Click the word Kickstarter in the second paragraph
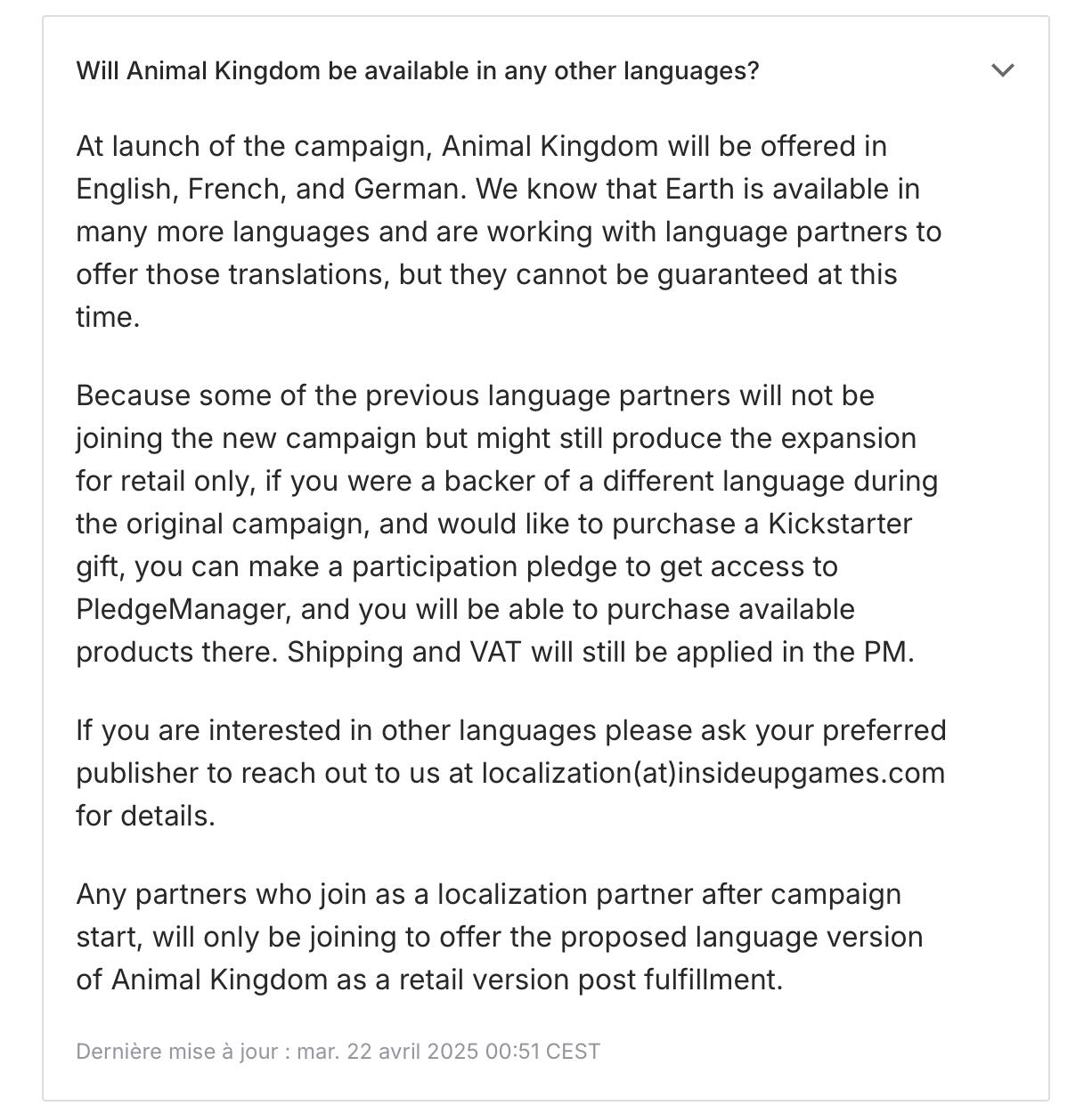The height and width of the screenshot is (1106, 1092). click(840, 524)
